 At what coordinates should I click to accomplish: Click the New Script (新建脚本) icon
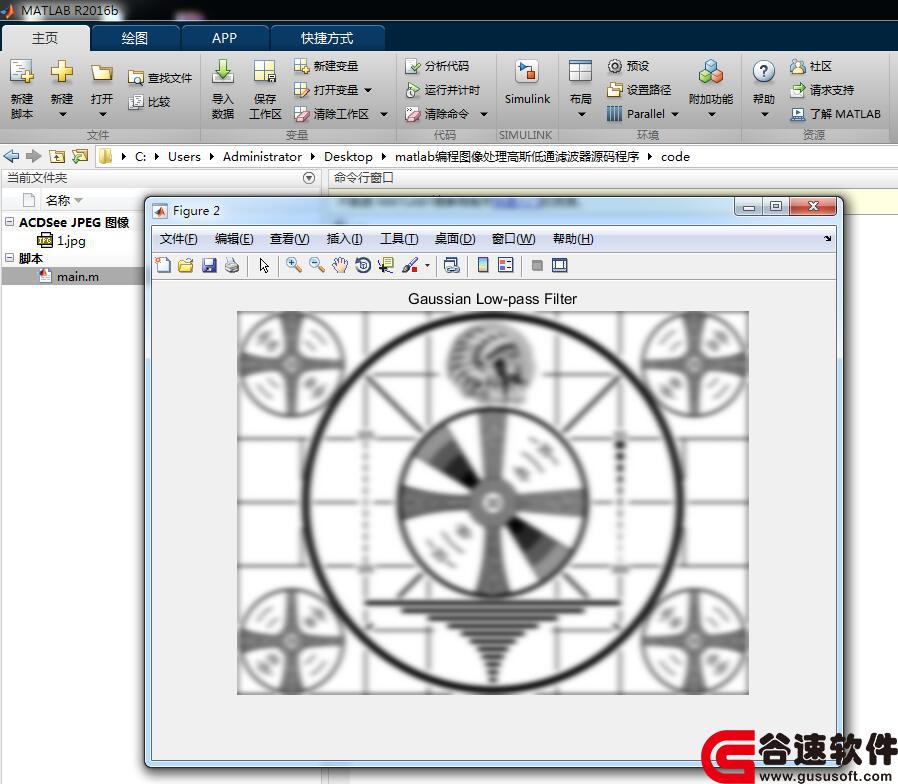(22, 73)
